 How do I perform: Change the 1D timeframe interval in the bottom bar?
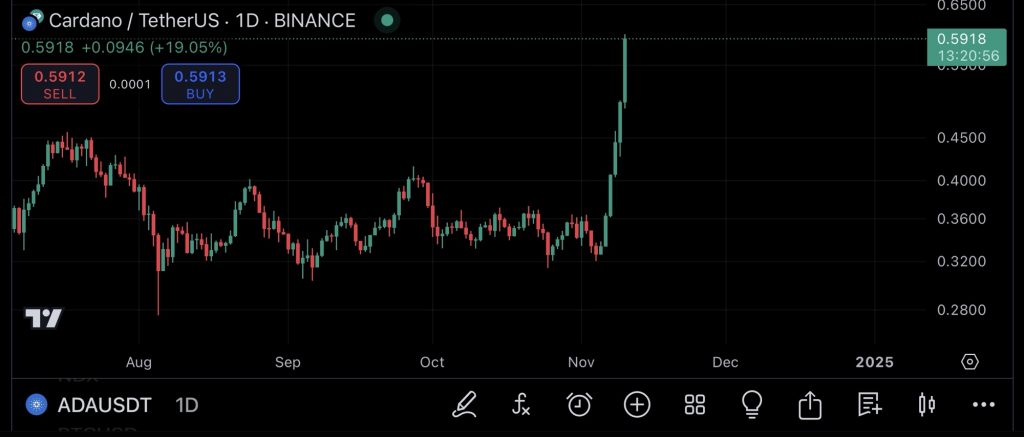point(187,405)
